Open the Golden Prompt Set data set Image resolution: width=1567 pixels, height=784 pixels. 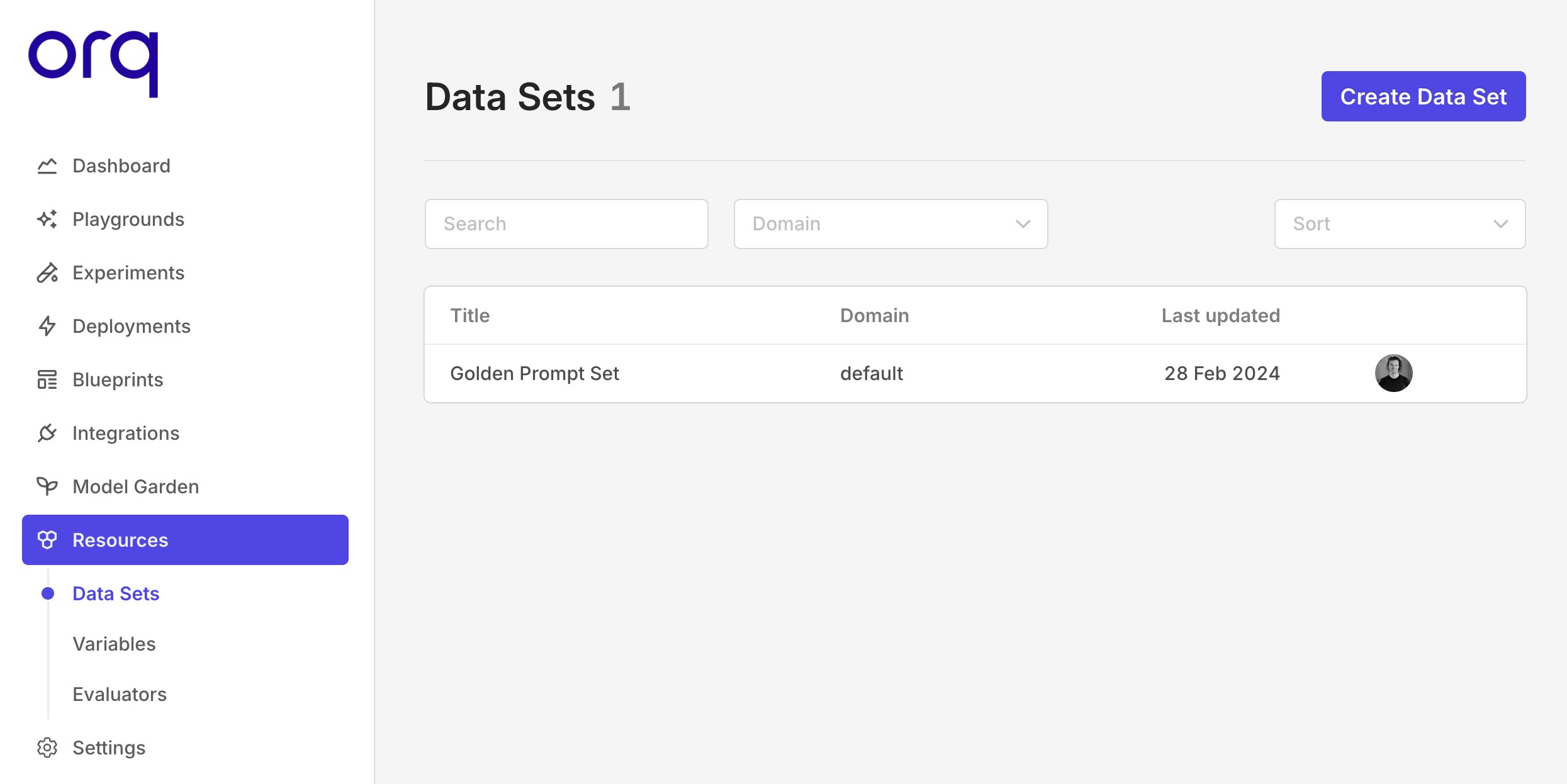click(534, 374)
